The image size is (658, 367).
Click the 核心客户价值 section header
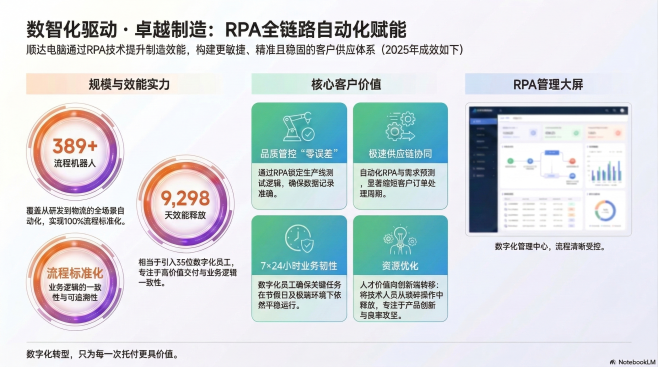[x=346, y=84]
